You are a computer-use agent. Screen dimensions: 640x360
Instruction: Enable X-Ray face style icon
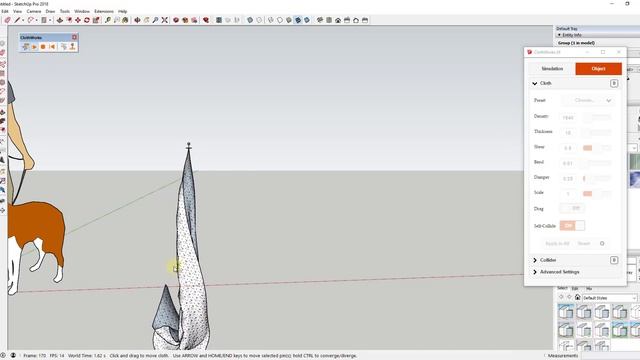pyautogui.click(x=250, y=20)
